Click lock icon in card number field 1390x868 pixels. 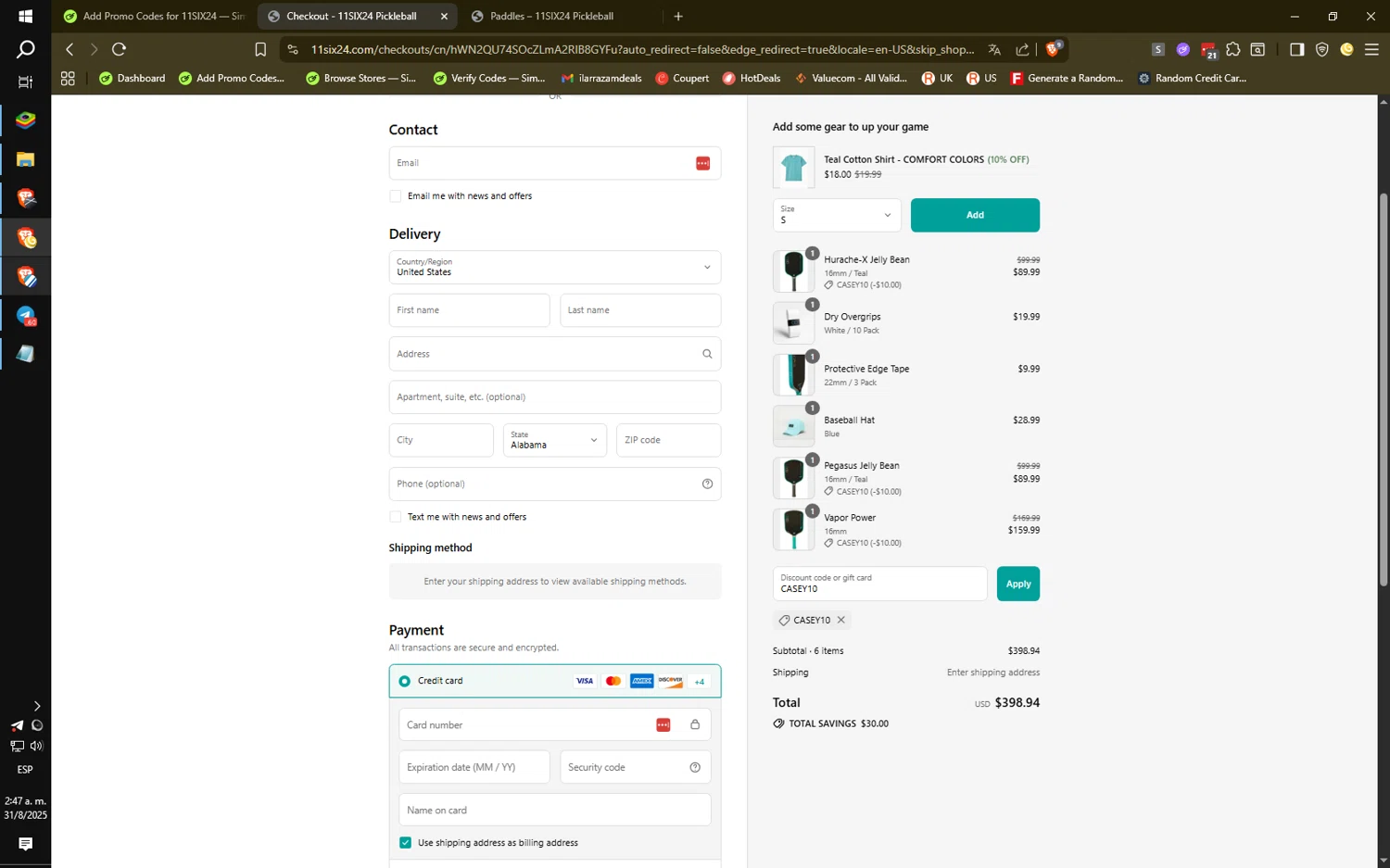pos(695,724)
